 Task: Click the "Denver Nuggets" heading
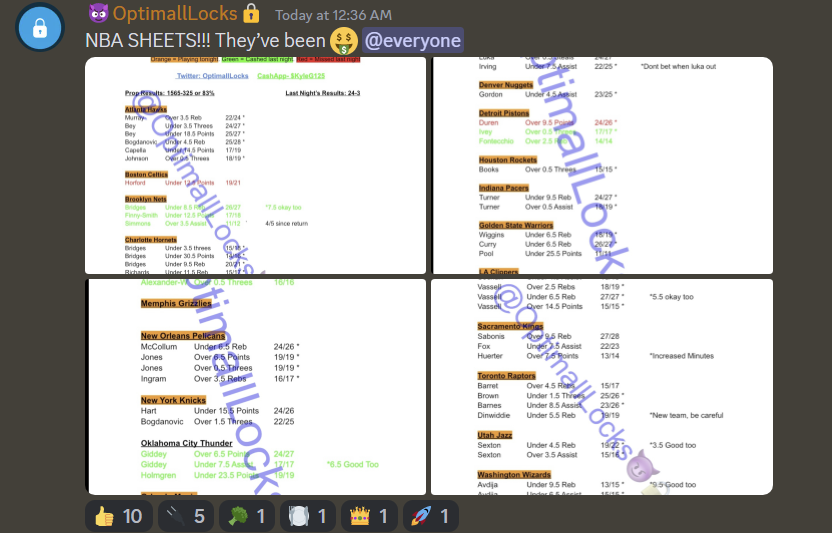point(506,84)
